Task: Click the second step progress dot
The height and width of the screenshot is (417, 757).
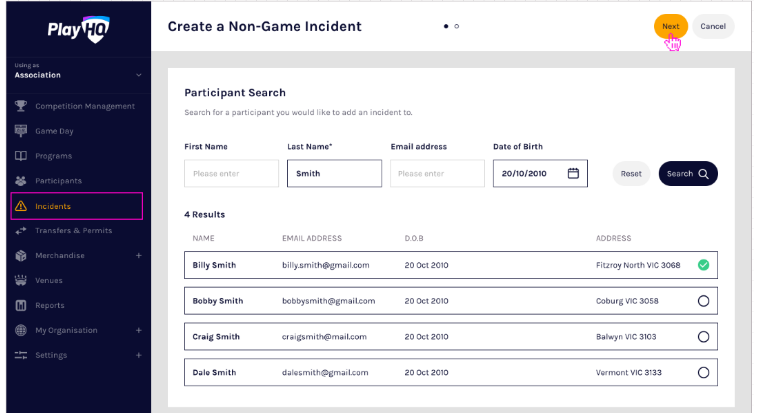Action: (x=457, y=26)
